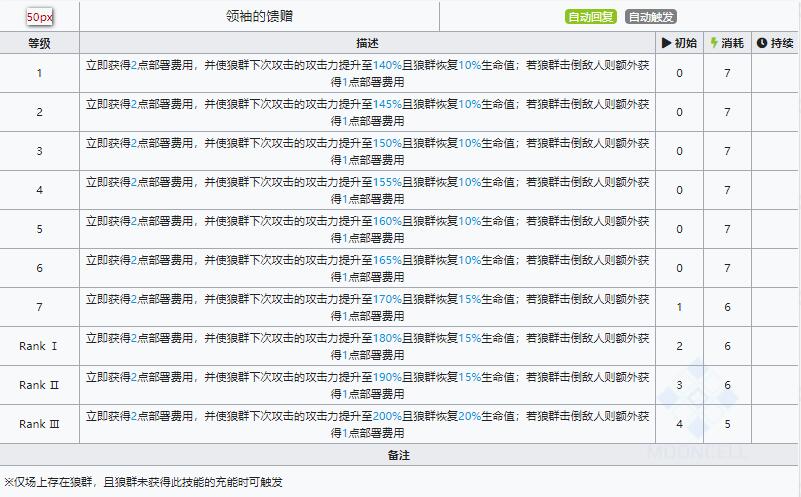The width and height of the screenshot is (801, 497).
Task: Click the 190% attack value
Action: 387,377
